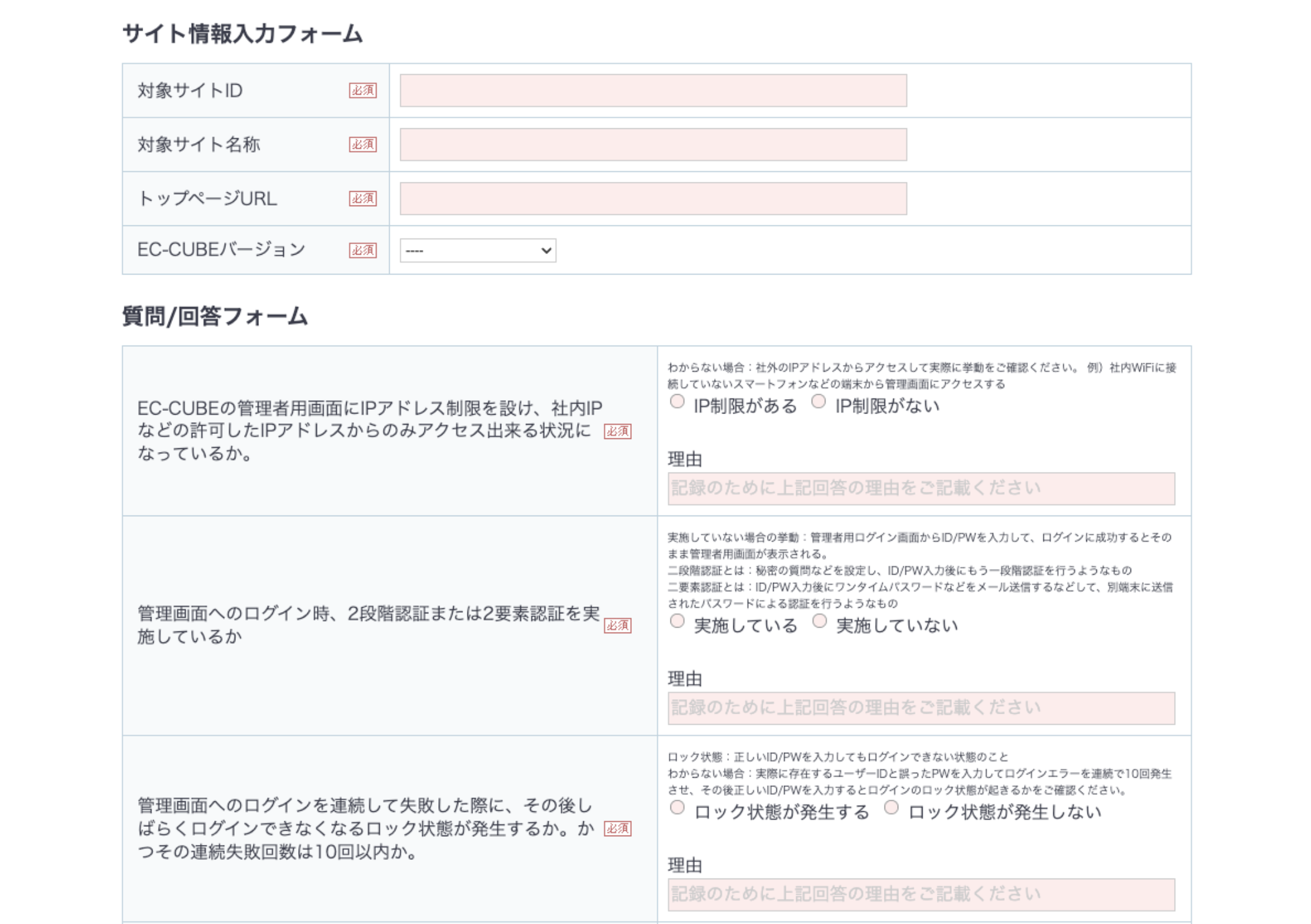Open the EC-CUBEバージョン dropdown
Viewport: 1311px width, 924px height.
(x=477, y=250)
